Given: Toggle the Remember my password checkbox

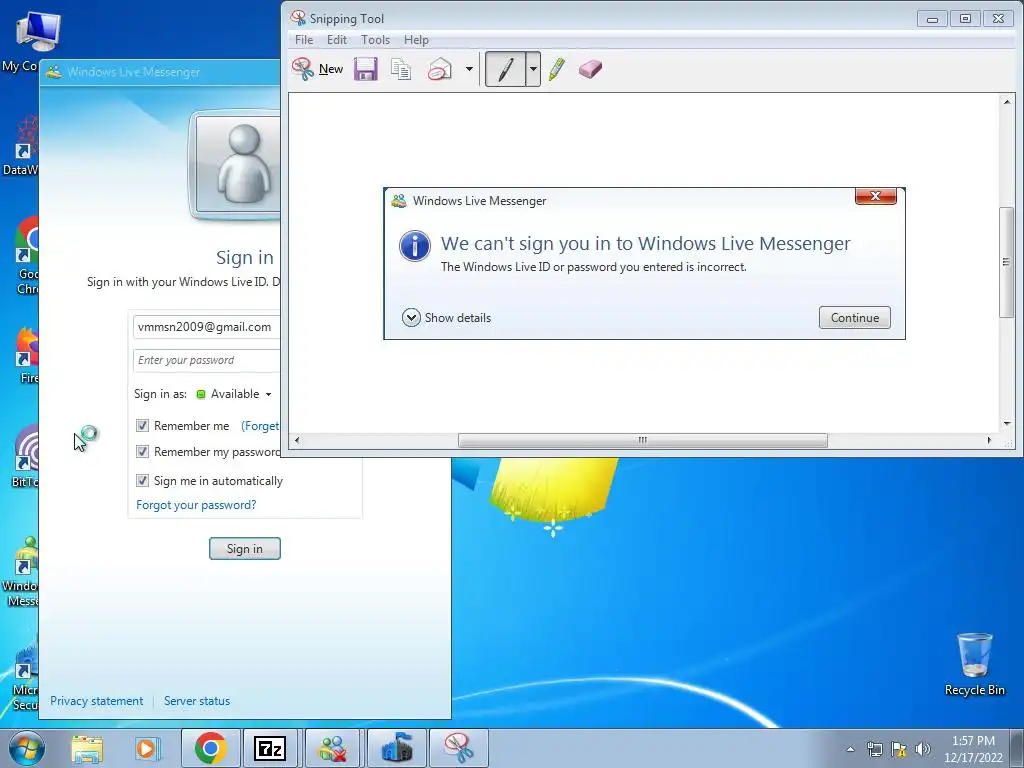Looking at the screenshot, I should [142, 452].
